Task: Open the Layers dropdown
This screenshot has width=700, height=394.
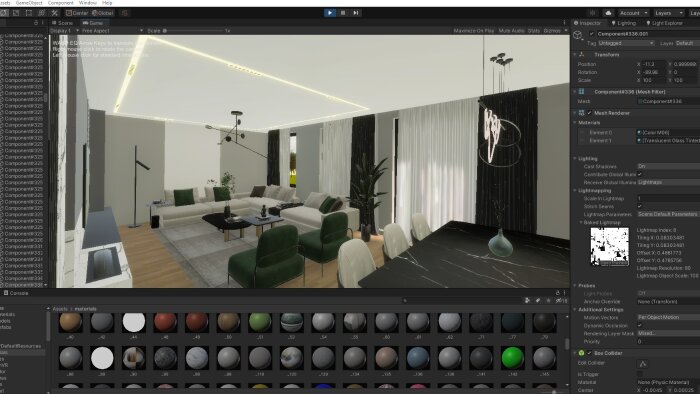Action: point(669,13)
